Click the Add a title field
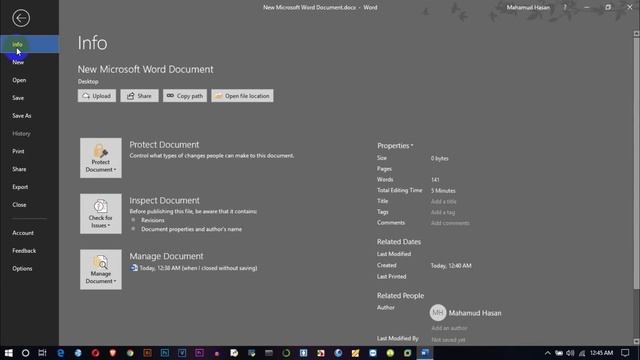The image size is (640, 360). click(444, 202)
